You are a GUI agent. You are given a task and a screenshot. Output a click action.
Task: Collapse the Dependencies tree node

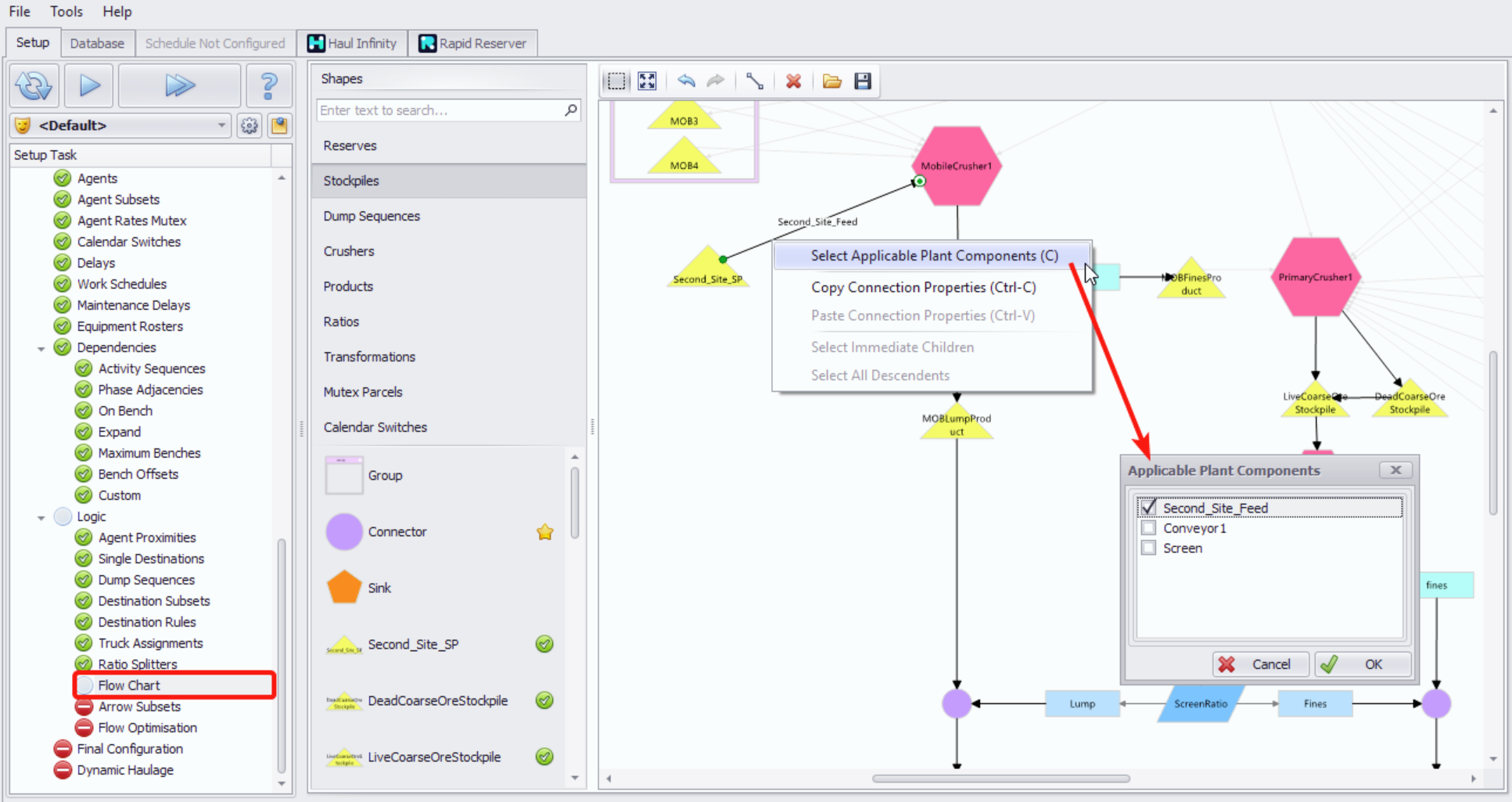pyautogui.click(x=41, y=348)
